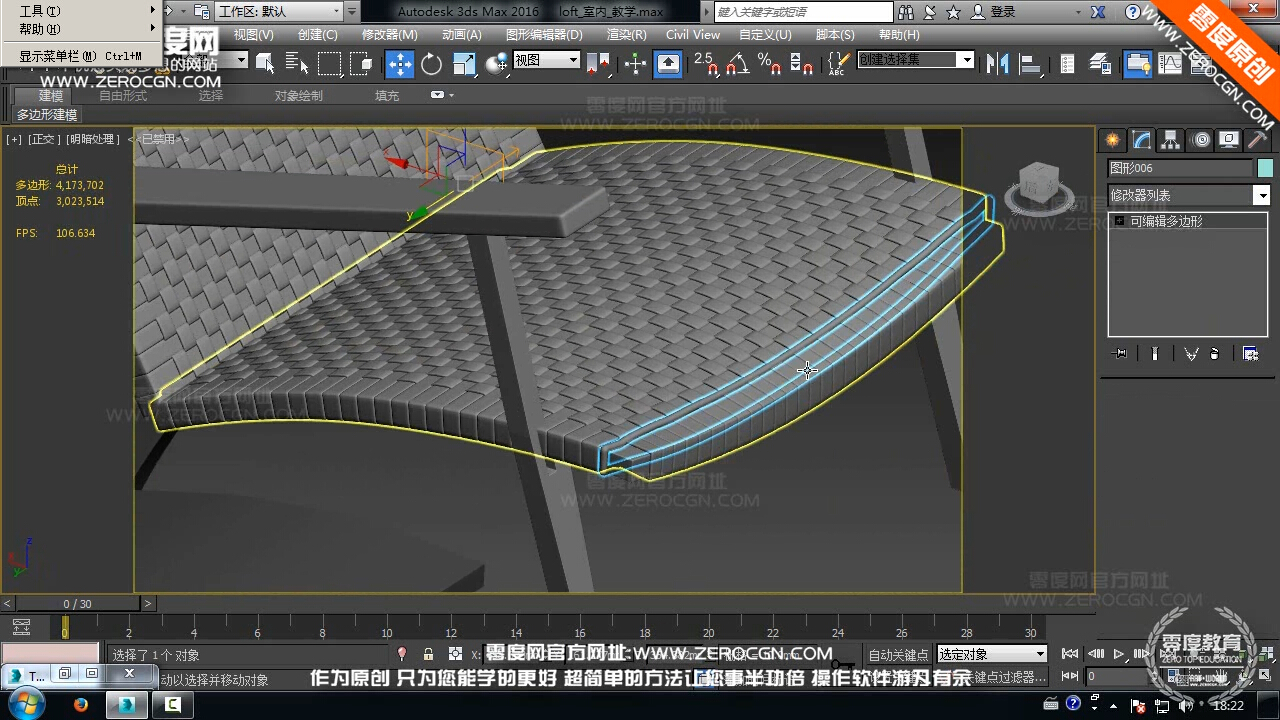Open the 工作区: 默认 workspace dropdown
The image size is (1280, 720).
278,12
